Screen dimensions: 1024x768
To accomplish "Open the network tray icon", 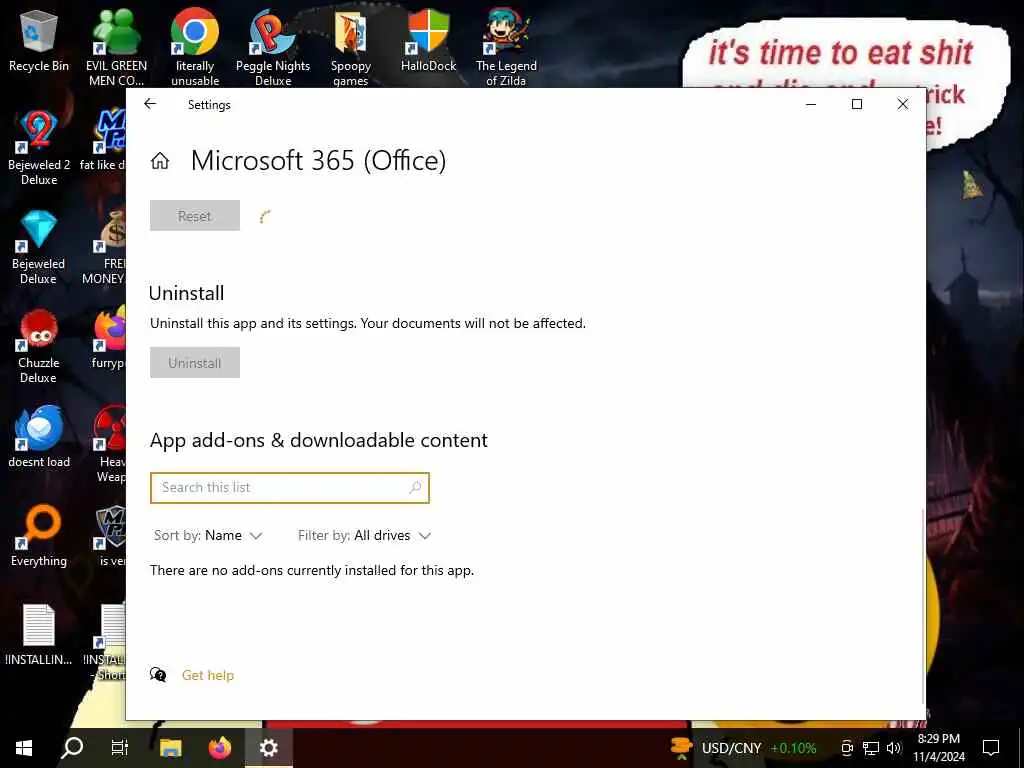I will [871, 748].
